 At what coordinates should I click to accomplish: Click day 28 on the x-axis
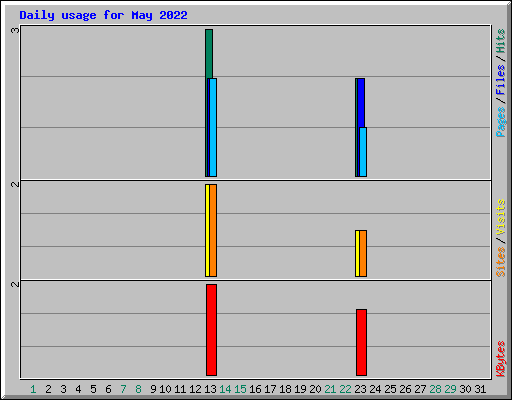click(435, 389)
